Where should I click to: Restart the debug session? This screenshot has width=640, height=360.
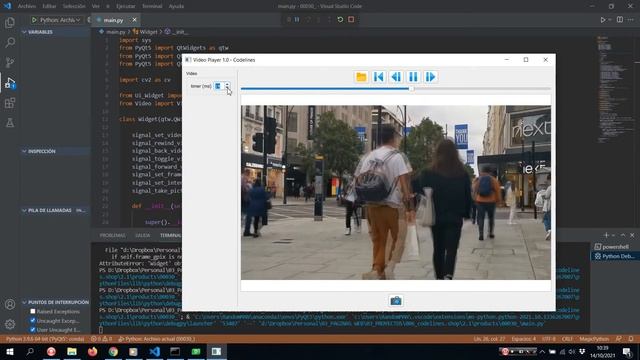pyautogui.click(x=340, y=20)
